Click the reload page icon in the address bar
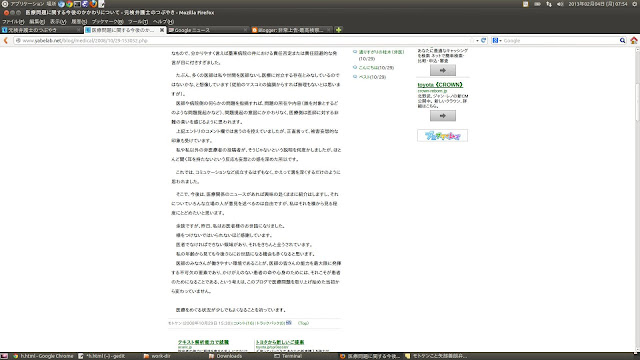Viewport: 640px width, 360px height. click(484, 40)
